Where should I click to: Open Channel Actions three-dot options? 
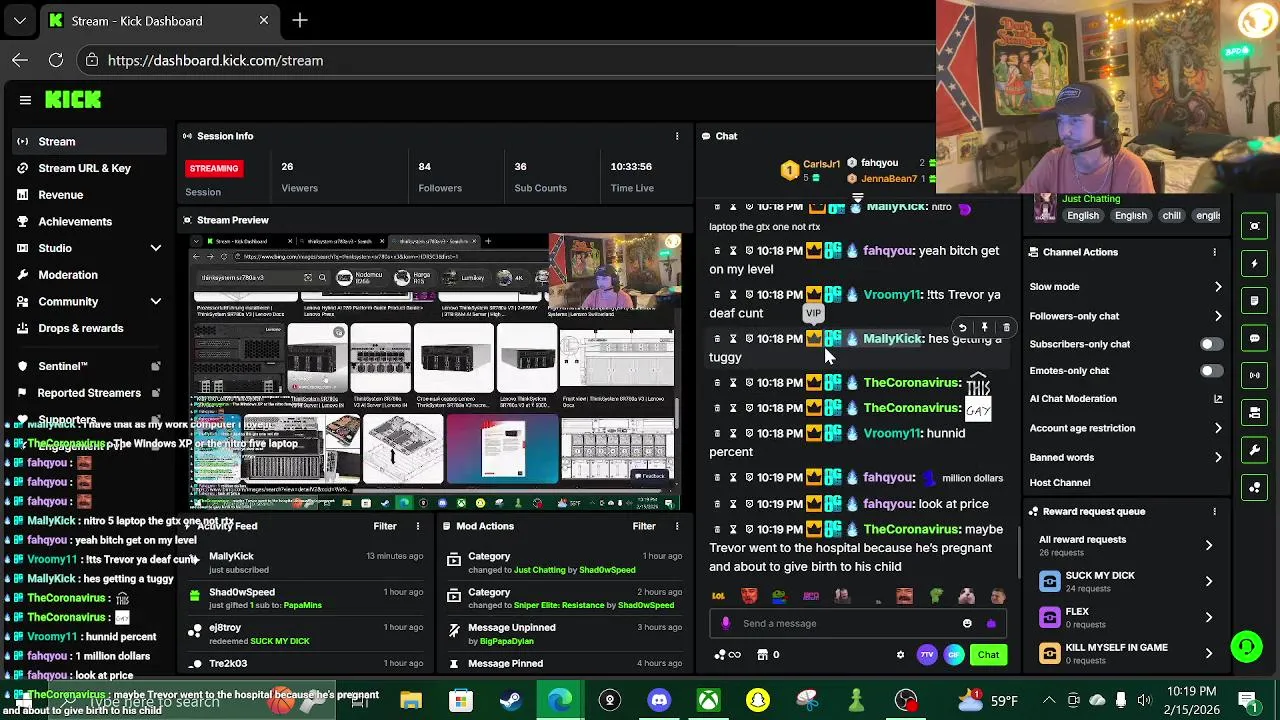1214,252
